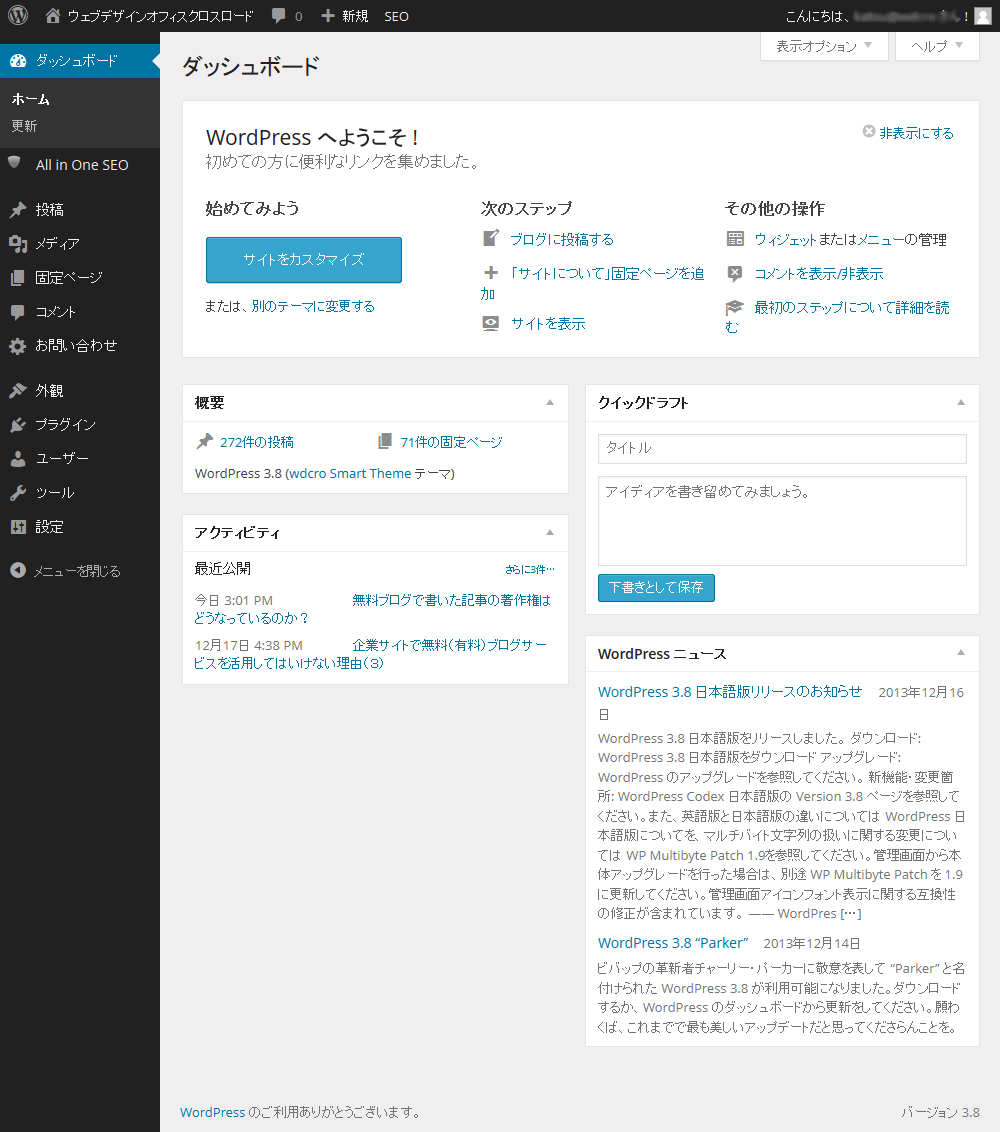Image resolution: width=1000 pixels, height=1132 pixels.
Task: Click the 非表示にする link
Action: click(x=916, y=133)
